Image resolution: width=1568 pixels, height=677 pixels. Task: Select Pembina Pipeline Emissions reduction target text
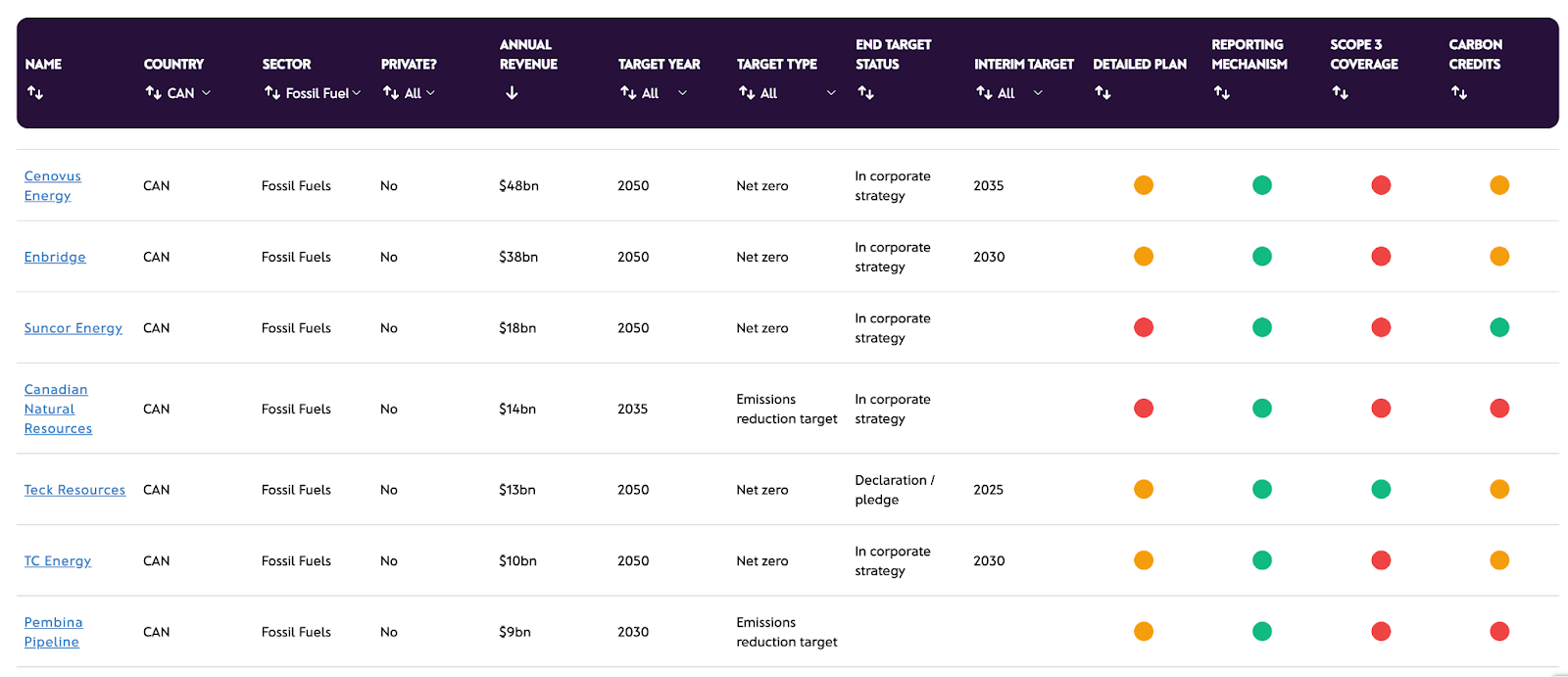787,632
